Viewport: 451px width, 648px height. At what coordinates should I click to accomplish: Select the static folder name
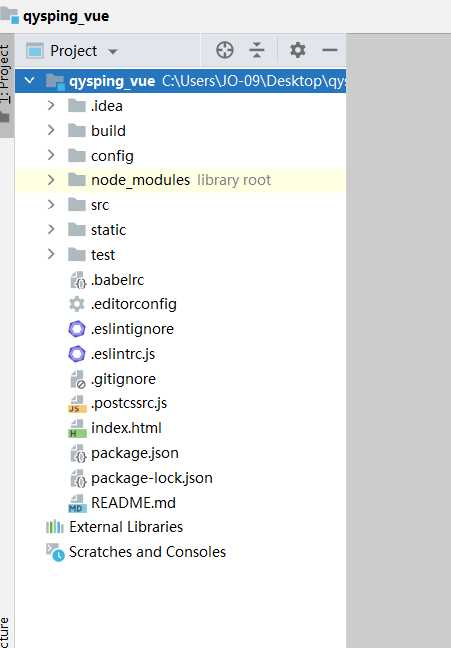[108, 230]
